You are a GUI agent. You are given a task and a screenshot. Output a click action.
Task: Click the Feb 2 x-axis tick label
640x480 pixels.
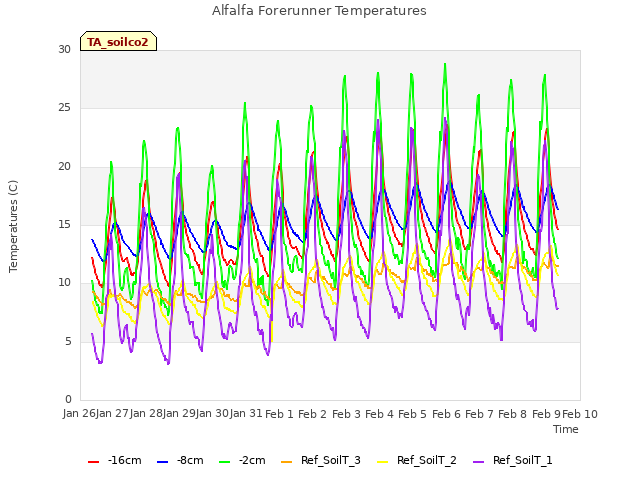tap(312, 414)
